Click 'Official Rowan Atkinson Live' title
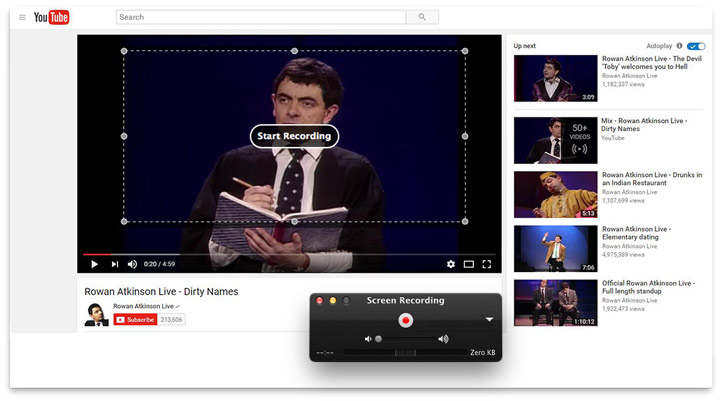The width and height of the screenshot is (720, 401). [648, 287]
